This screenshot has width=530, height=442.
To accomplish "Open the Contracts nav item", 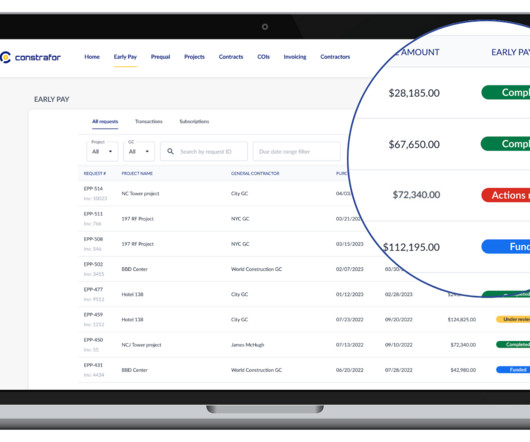I will pyautogui.click(x=231, y=57).
